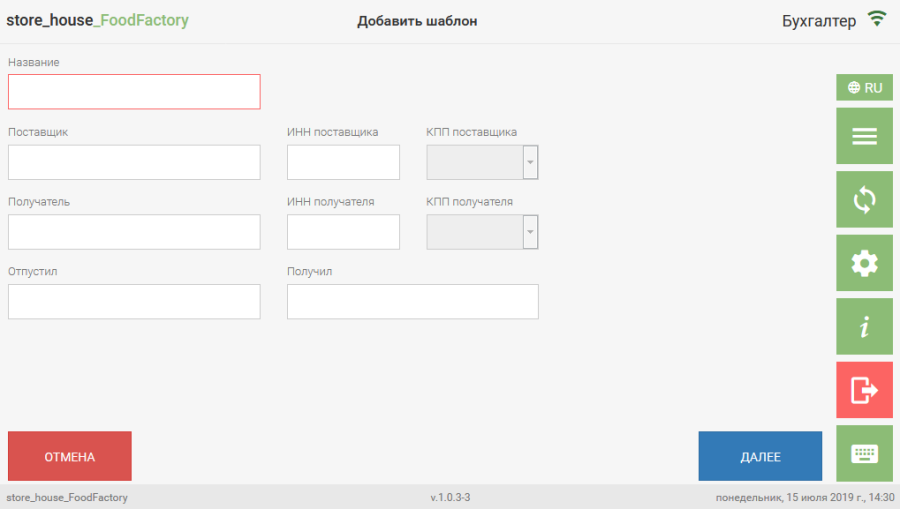Click into the Поставщик field
The image size is (900, 509).
pos(134,162)
